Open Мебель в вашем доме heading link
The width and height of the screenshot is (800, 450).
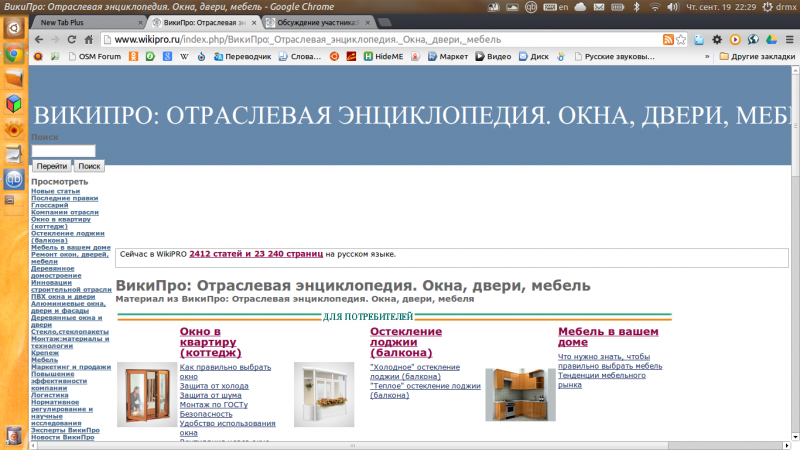point(608,337)
